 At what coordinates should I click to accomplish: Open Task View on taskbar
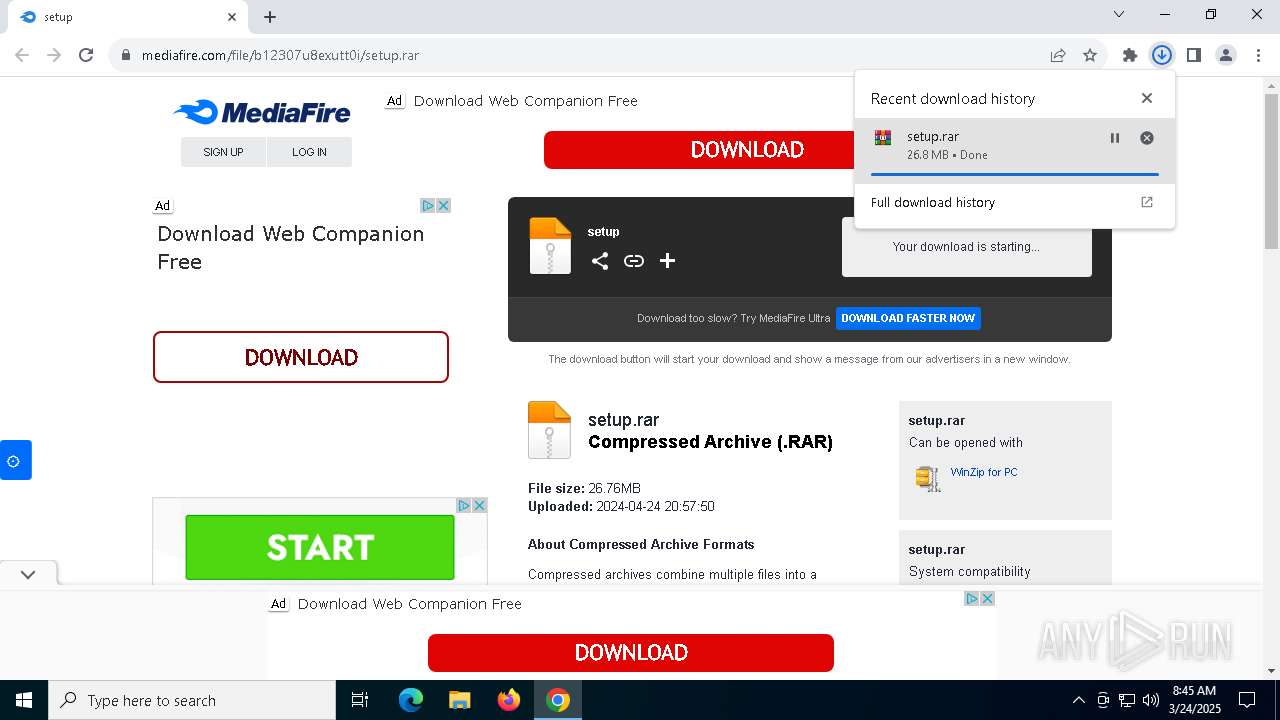pyautogui.click(x=360, y=700)
